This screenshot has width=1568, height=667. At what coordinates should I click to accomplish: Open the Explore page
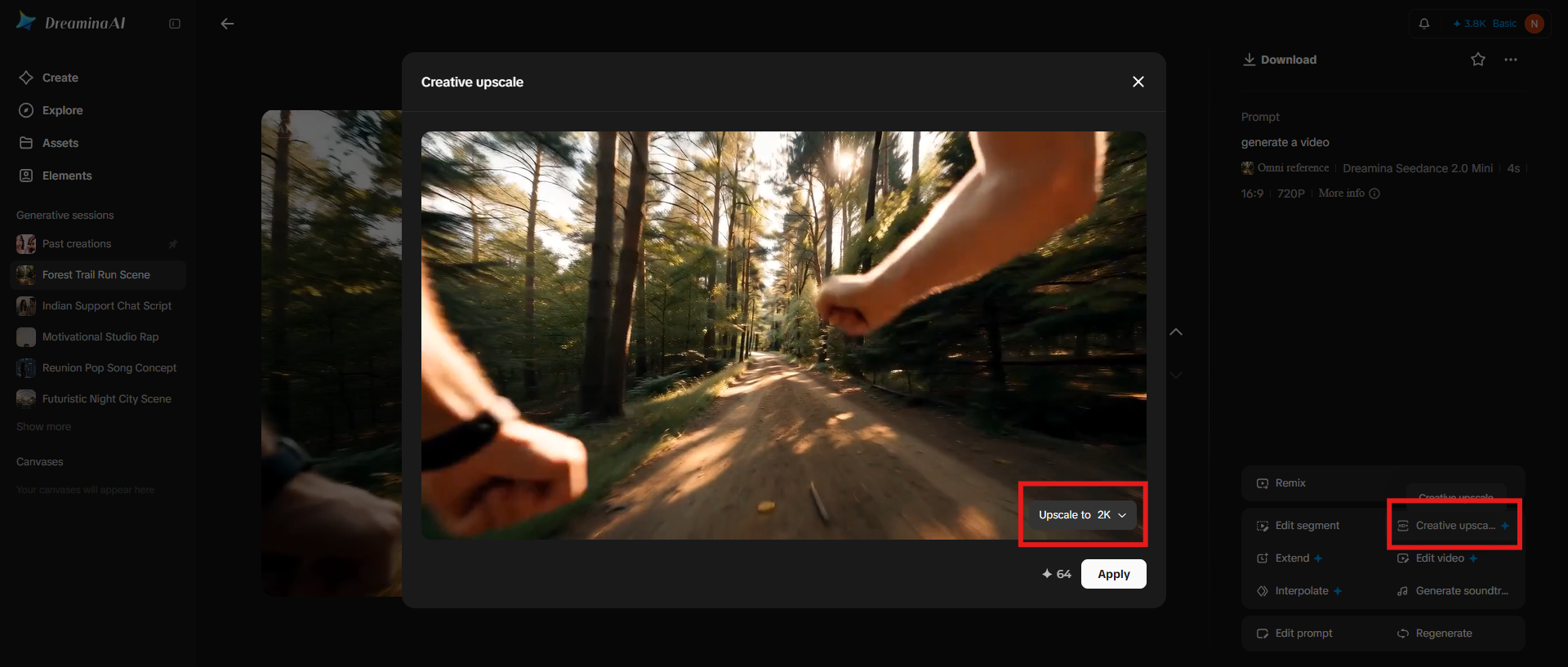pos(51,110)
